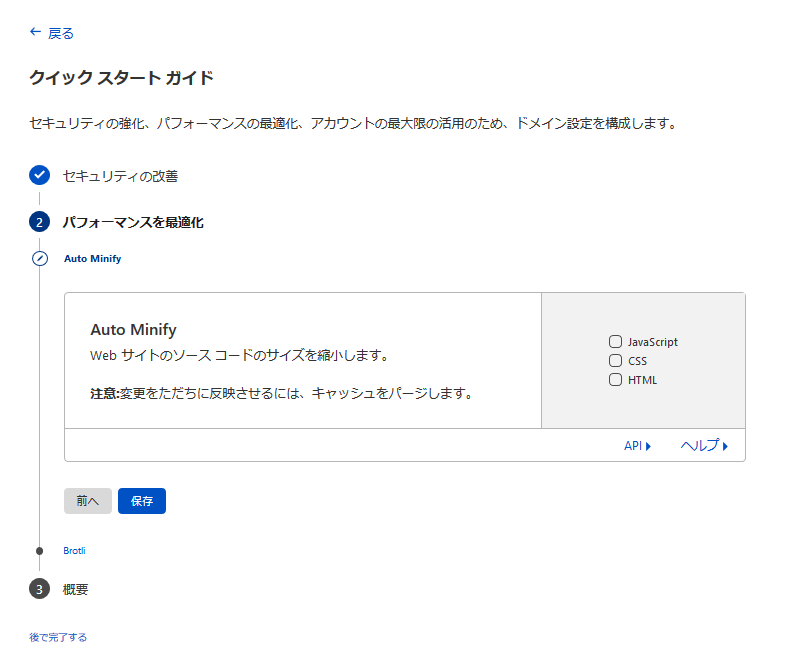Toggle the HTML minify checkbox
794x667 pixels.
(616, 379)
